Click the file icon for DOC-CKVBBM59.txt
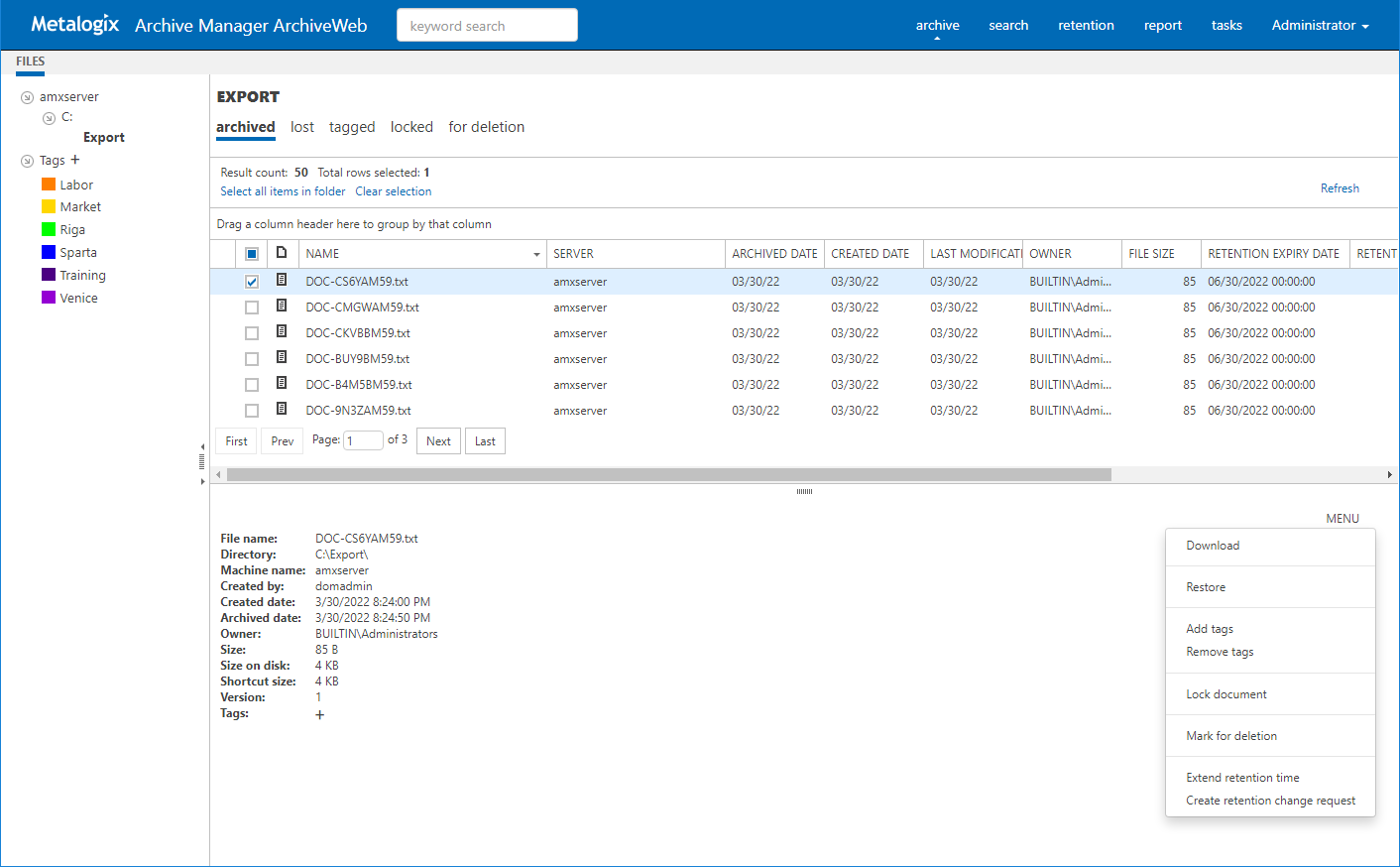Viewport: 1400px width, 867px height. (x=282, y=332)
